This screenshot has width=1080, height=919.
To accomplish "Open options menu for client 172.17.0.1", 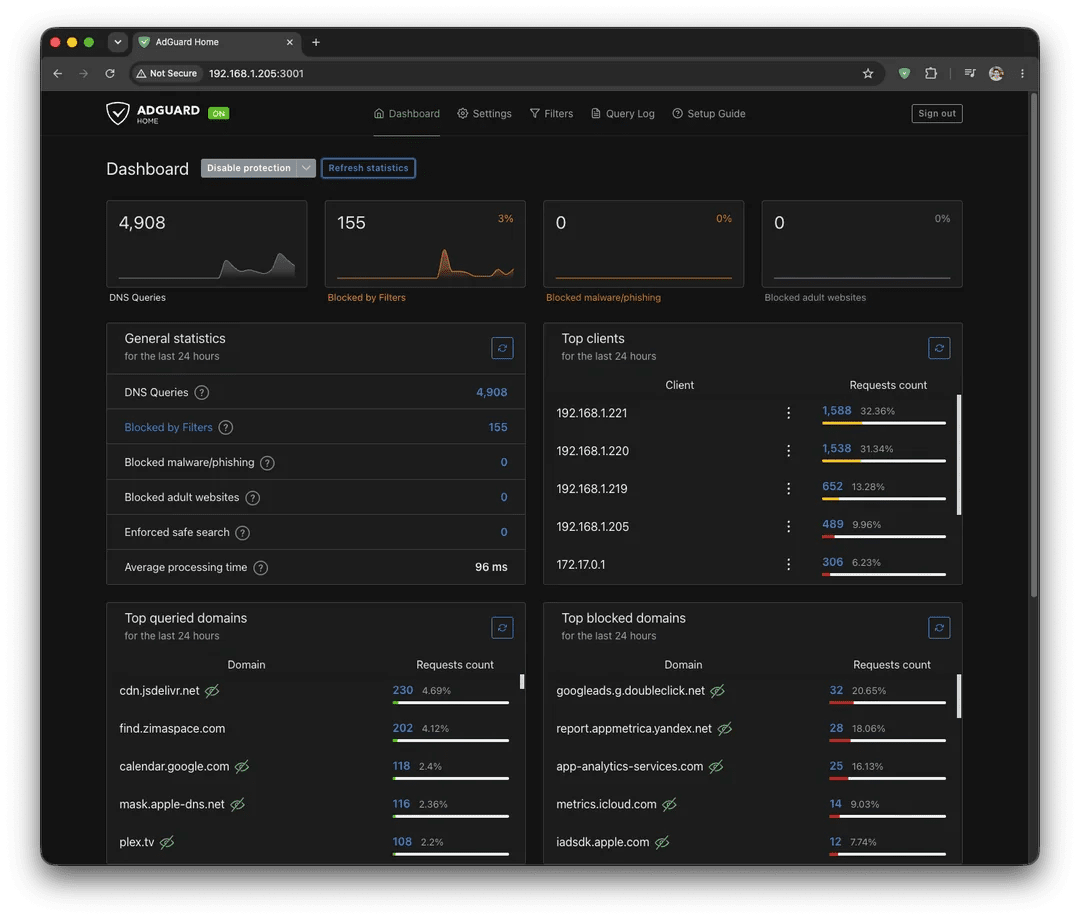I will [789, 564].
